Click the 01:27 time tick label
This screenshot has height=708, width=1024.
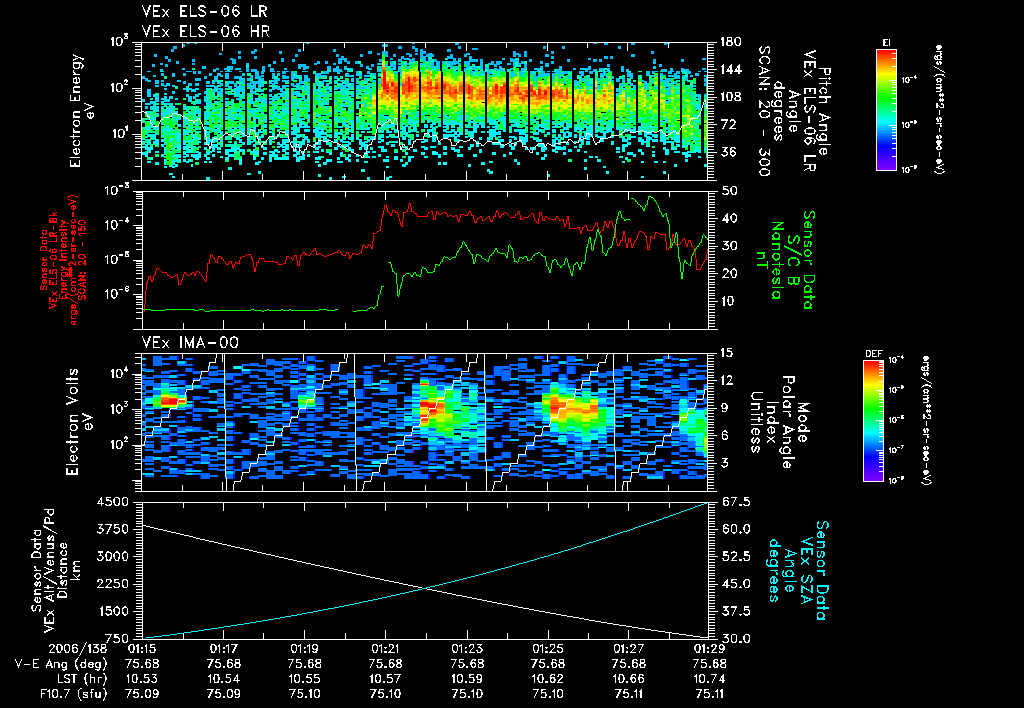[628, 649]
